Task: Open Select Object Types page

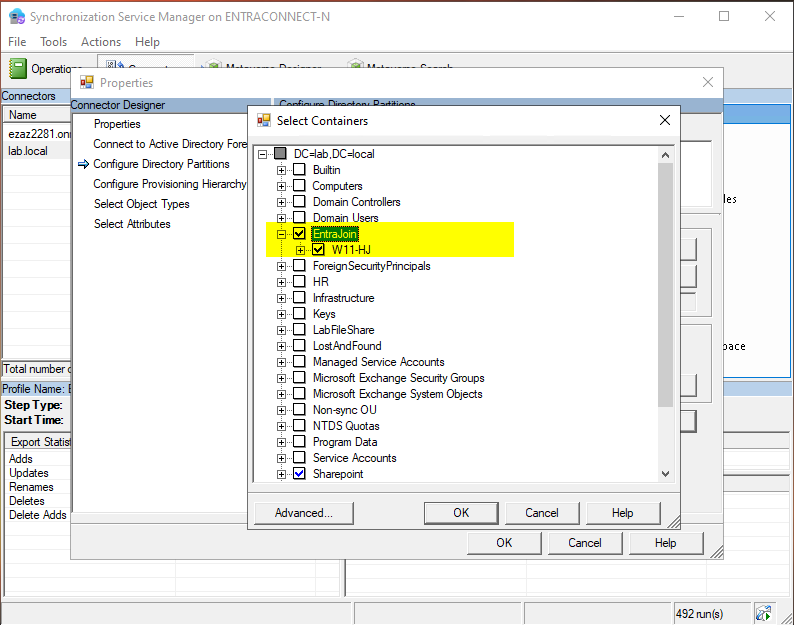Action: pyautogui.click(x=141, y=204)
